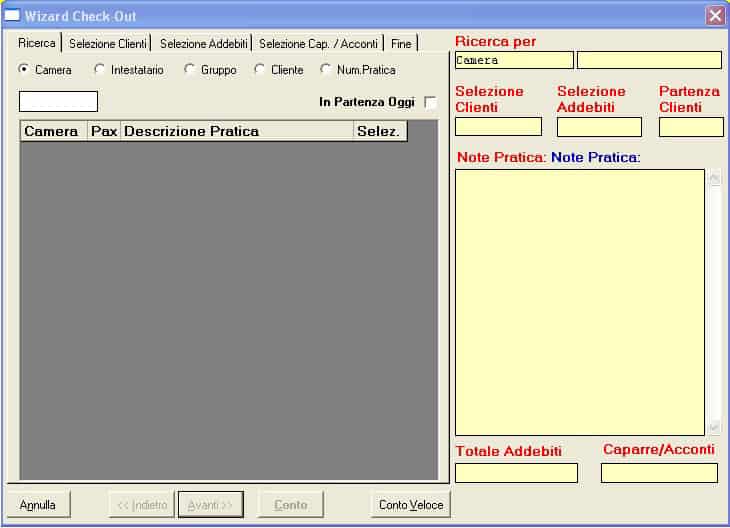
Task: Click inside the Note Pratica text area
Action: [580, 300]
